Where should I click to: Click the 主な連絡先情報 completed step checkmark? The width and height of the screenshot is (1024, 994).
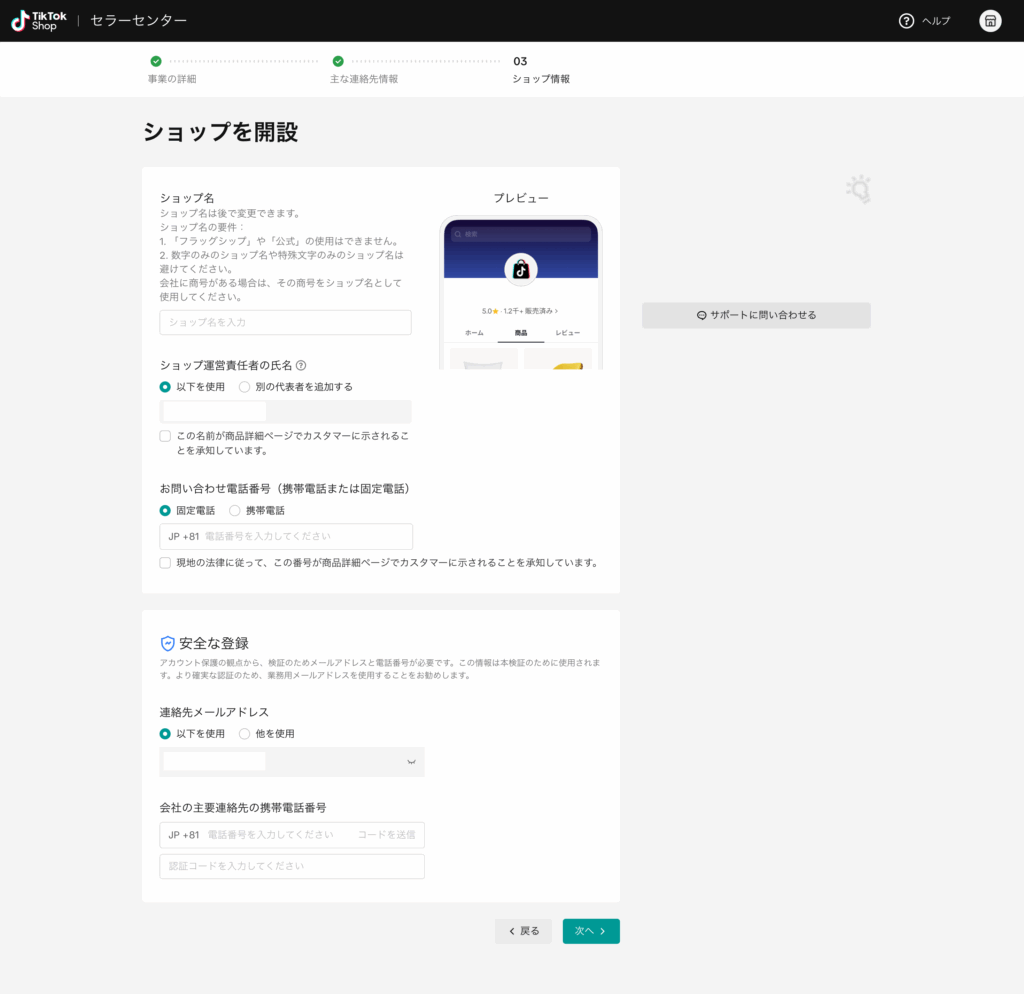[x=338, y=61]
